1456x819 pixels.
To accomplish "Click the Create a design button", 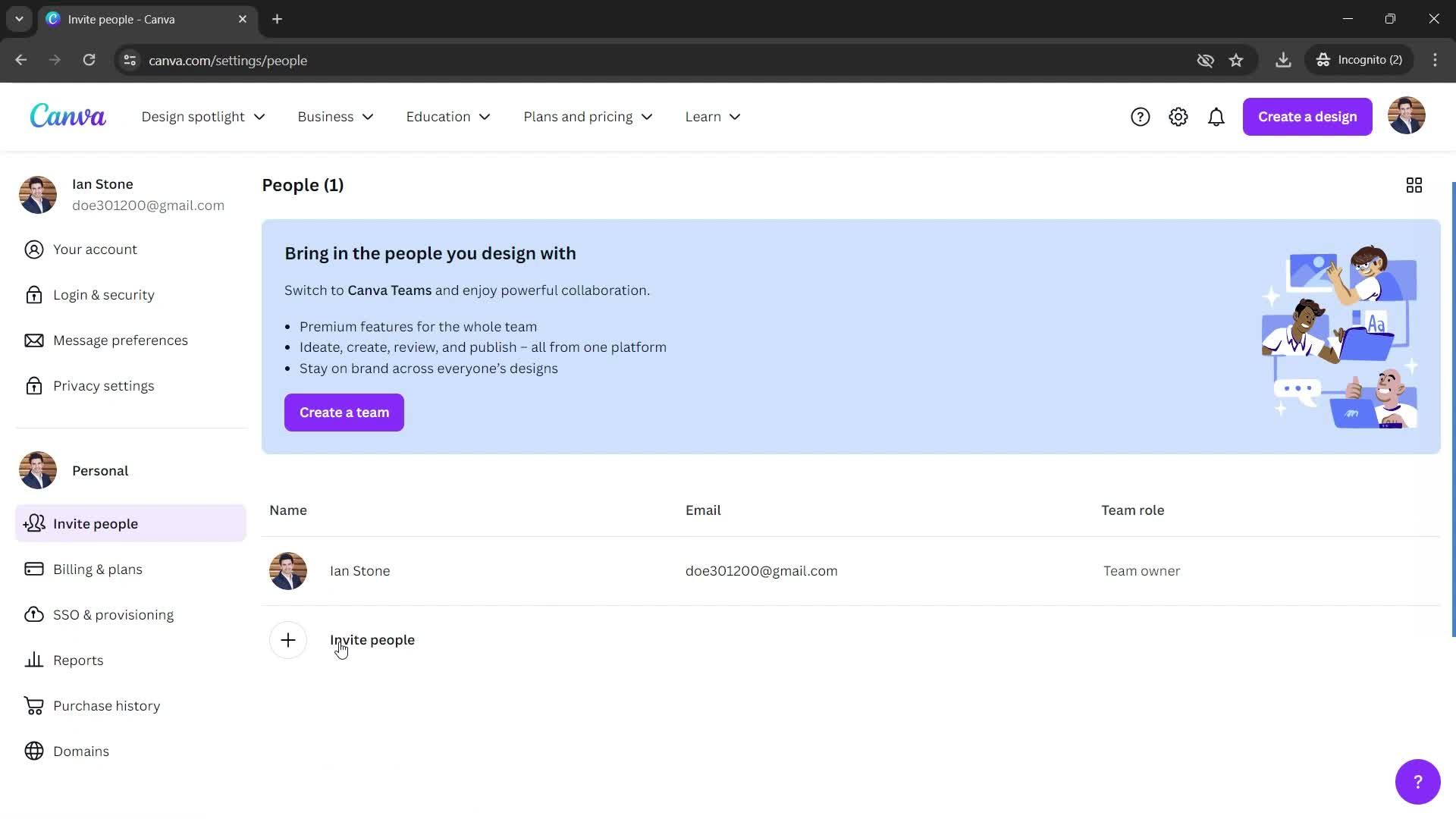I will click(1307, 117).
